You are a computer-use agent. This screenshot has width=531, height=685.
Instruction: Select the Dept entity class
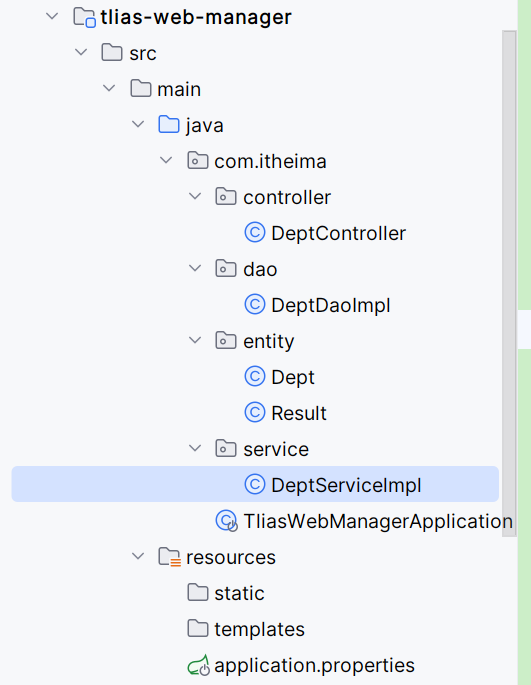292,377
